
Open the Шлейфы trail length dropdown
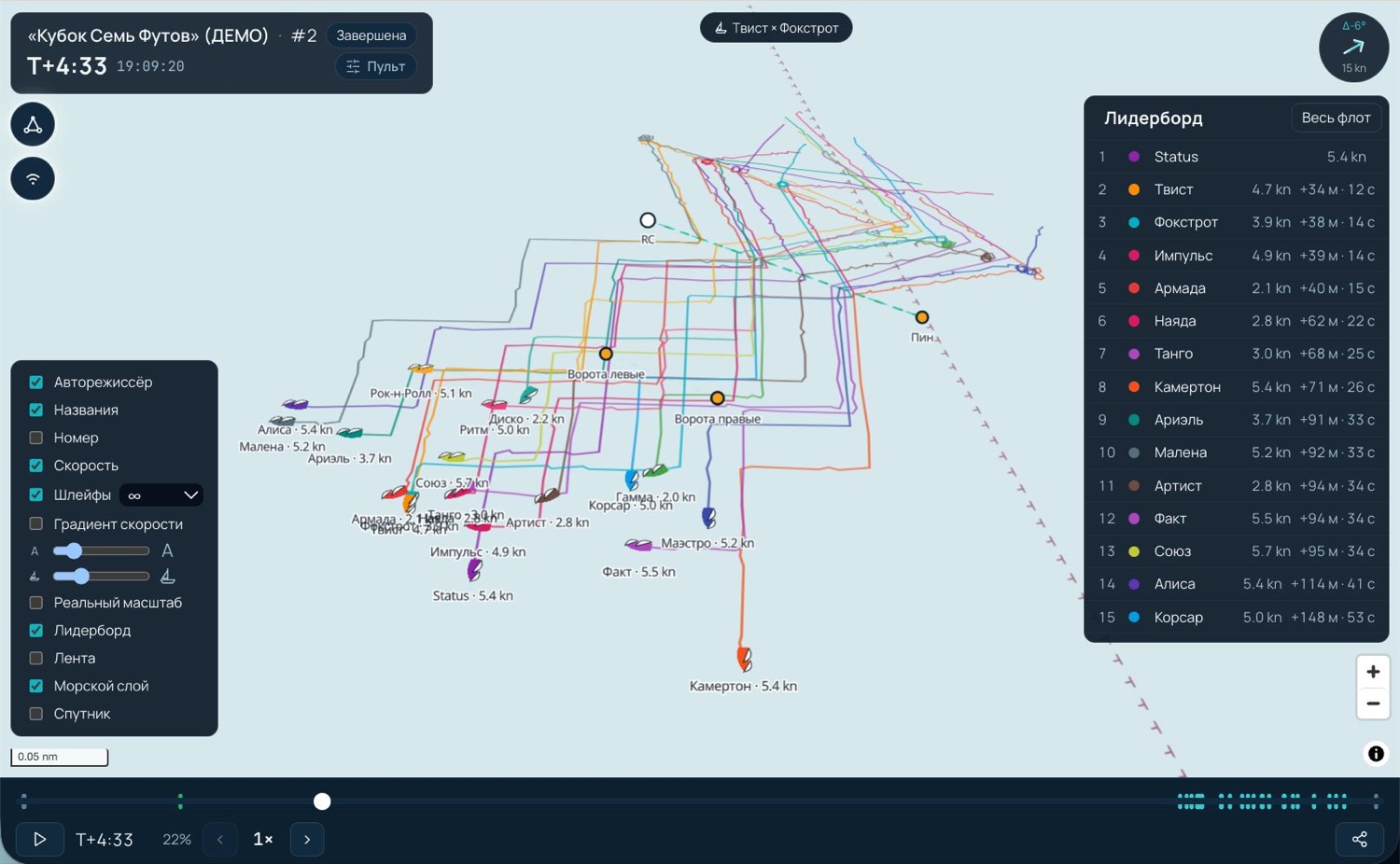(x=161, y=495)
